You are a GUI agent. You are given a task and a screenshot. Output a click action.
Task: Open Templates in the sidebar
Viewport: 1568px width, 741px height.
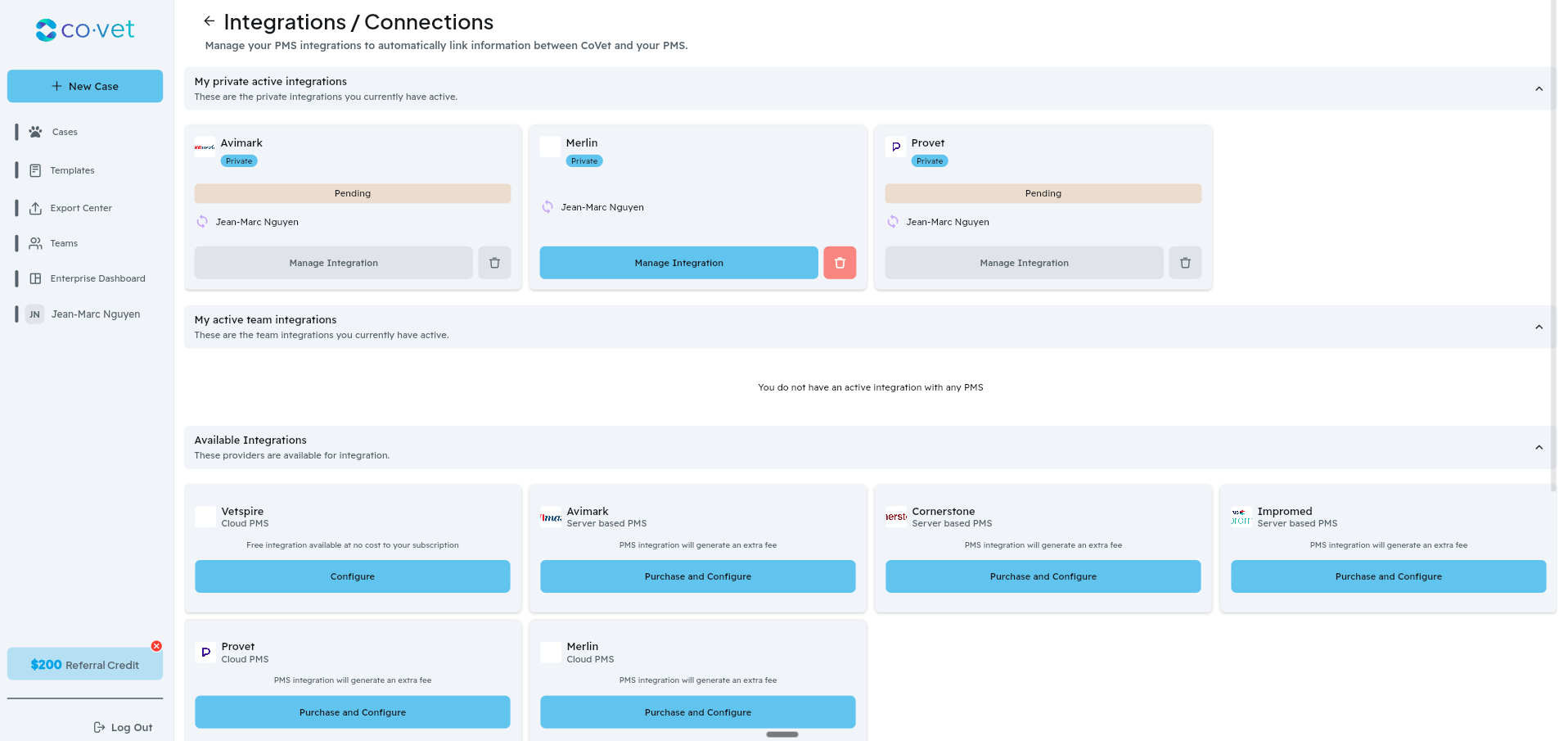point(72,170)
